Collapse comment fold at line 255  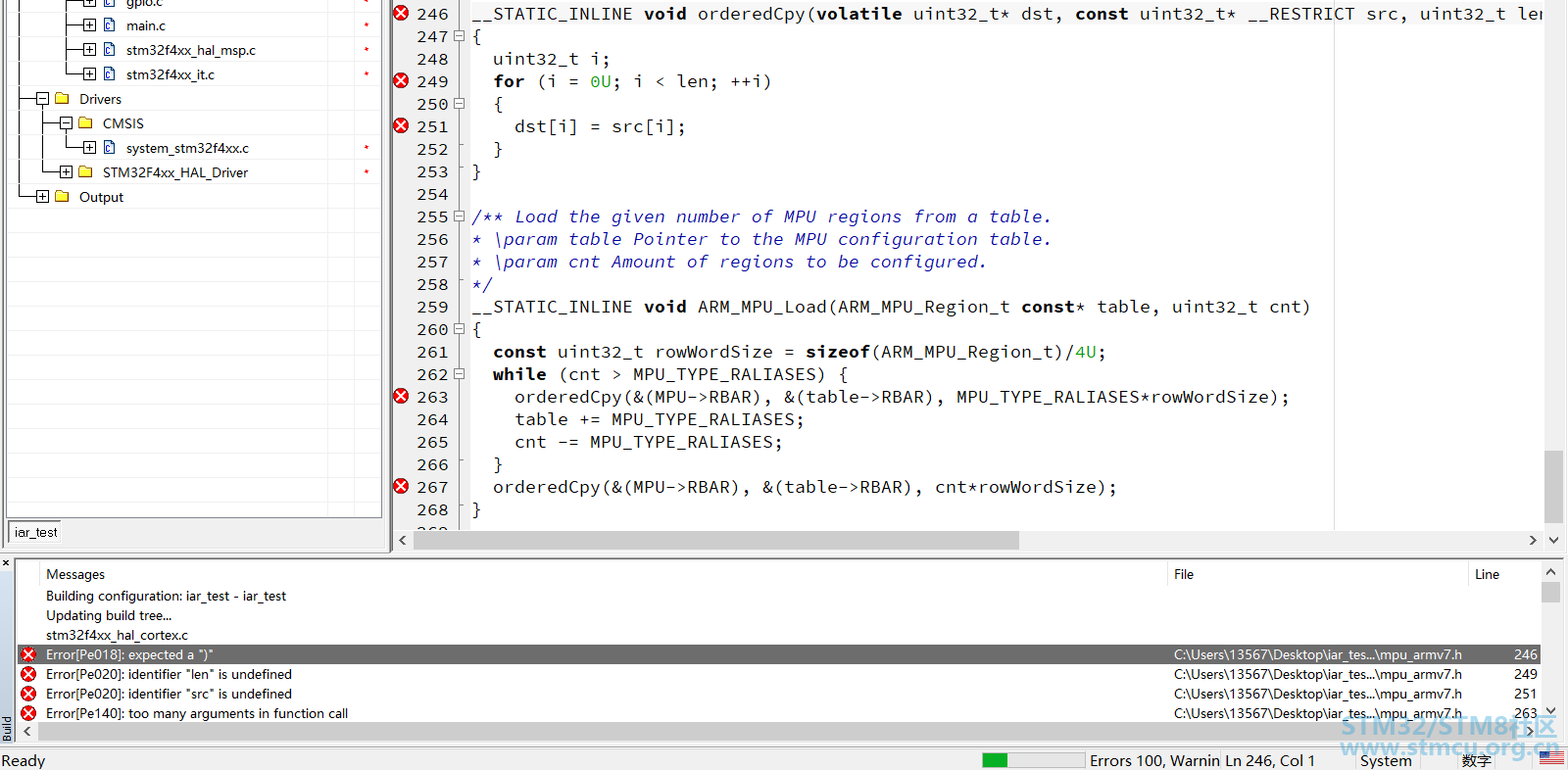coord(459,217)
